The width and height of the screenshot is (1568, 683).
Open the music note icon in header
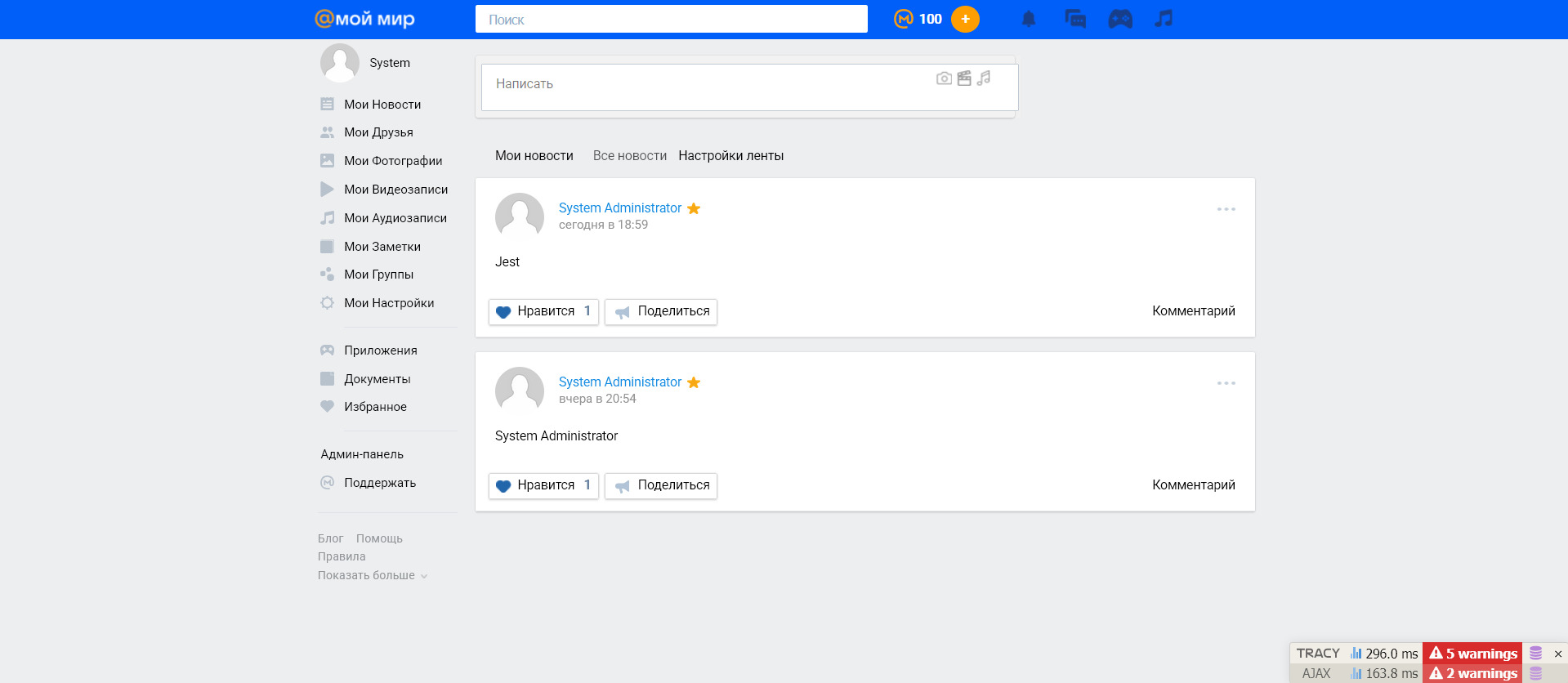tap(1164, 19)
